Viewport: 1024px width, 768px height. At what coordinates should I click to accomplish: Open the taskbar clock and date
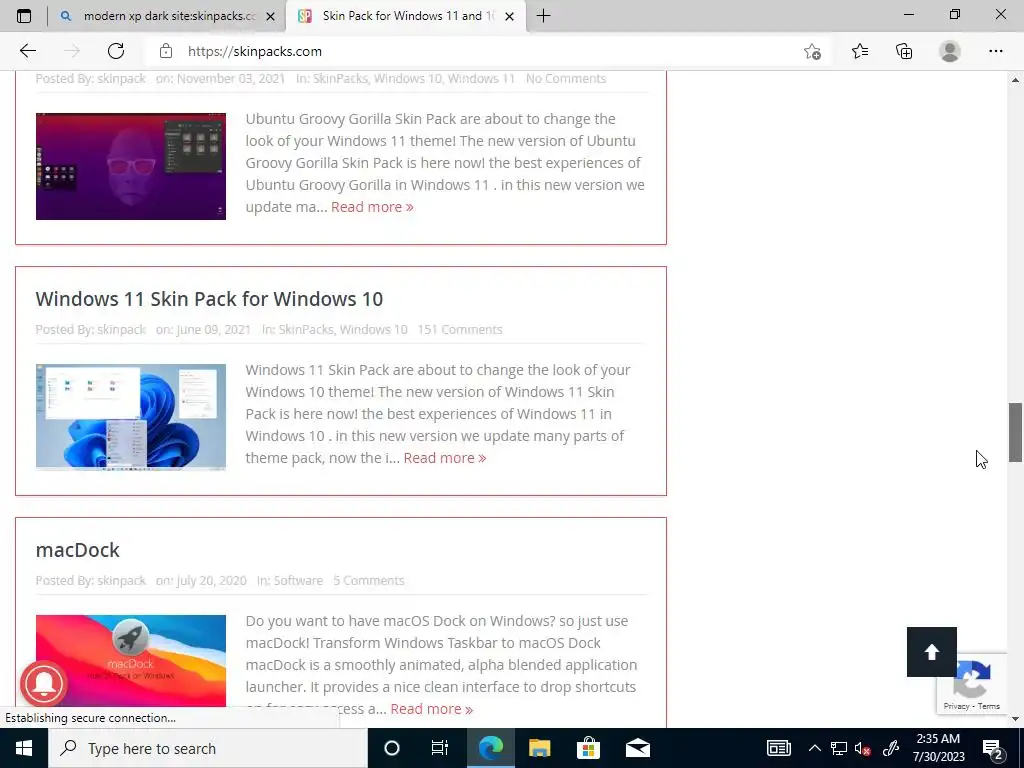coord(938,748)
